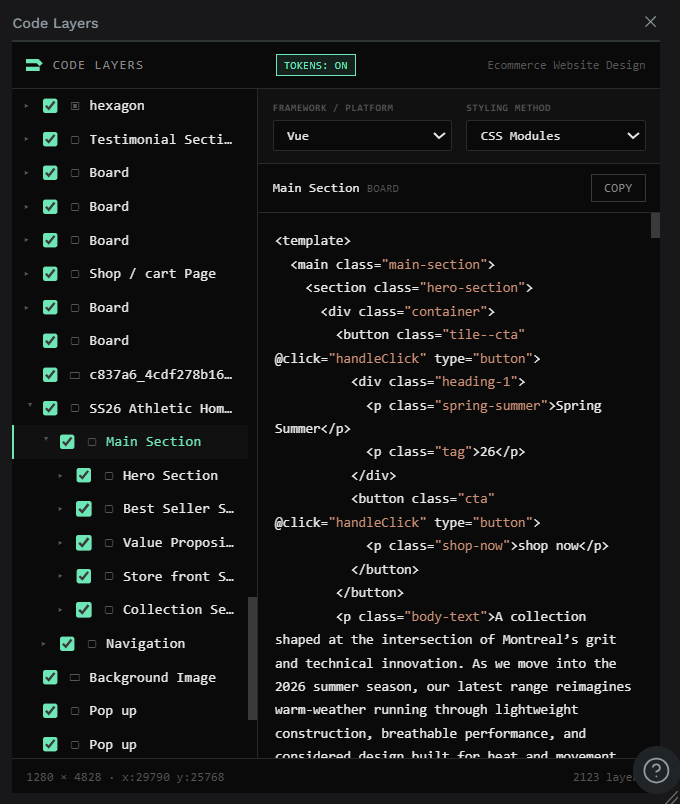This screenshot has width=680, height=804.
Task: Open the Framework / Platform Vue dropdown
Action: 362,136
